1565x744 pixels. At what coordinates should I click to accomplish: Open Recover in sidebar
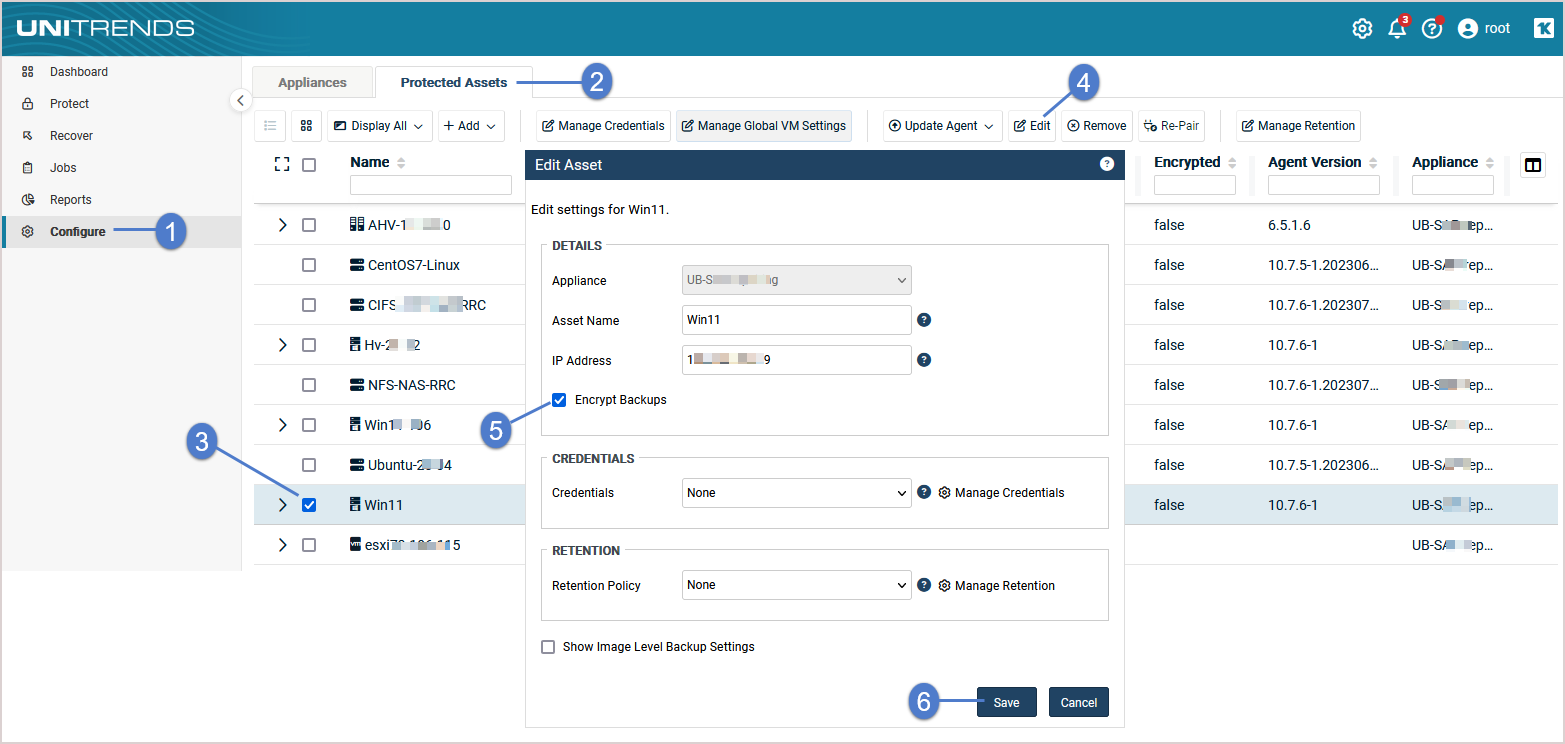pos(121,136)
